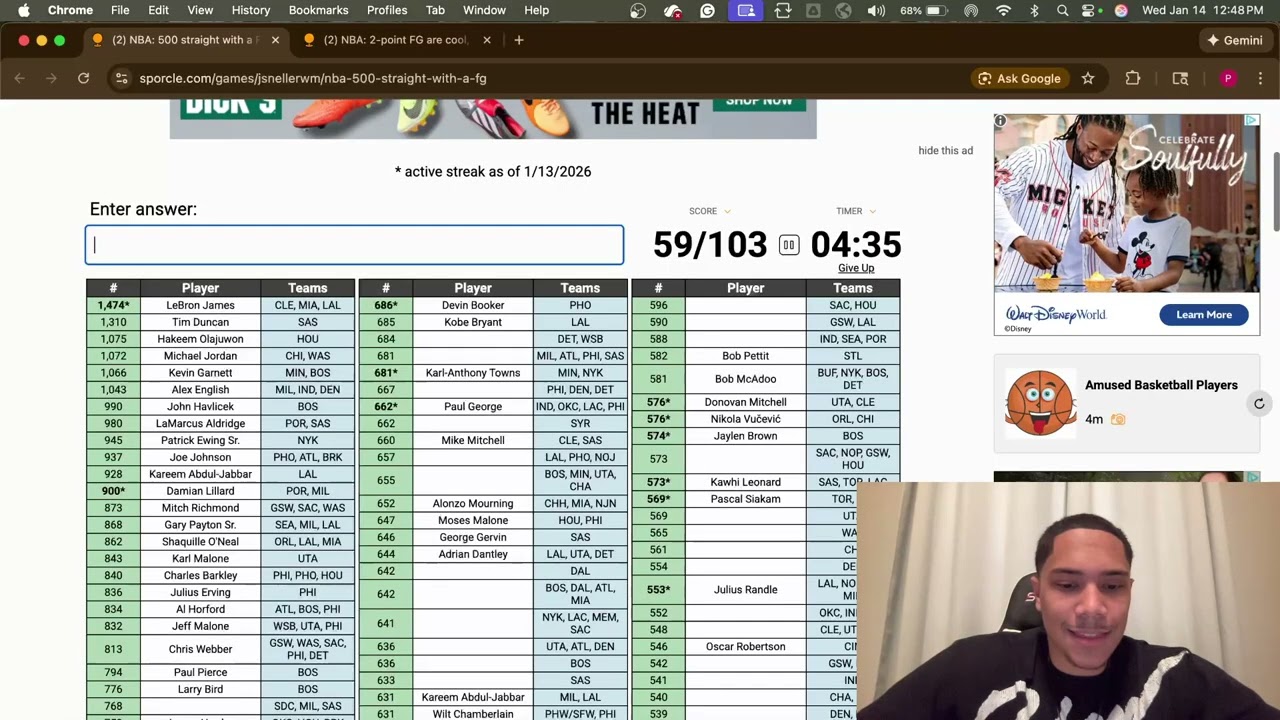Click the Gemini button
Image resolution: width=1280 pixels, height=720 pixels.
(x=1234, y=40)
